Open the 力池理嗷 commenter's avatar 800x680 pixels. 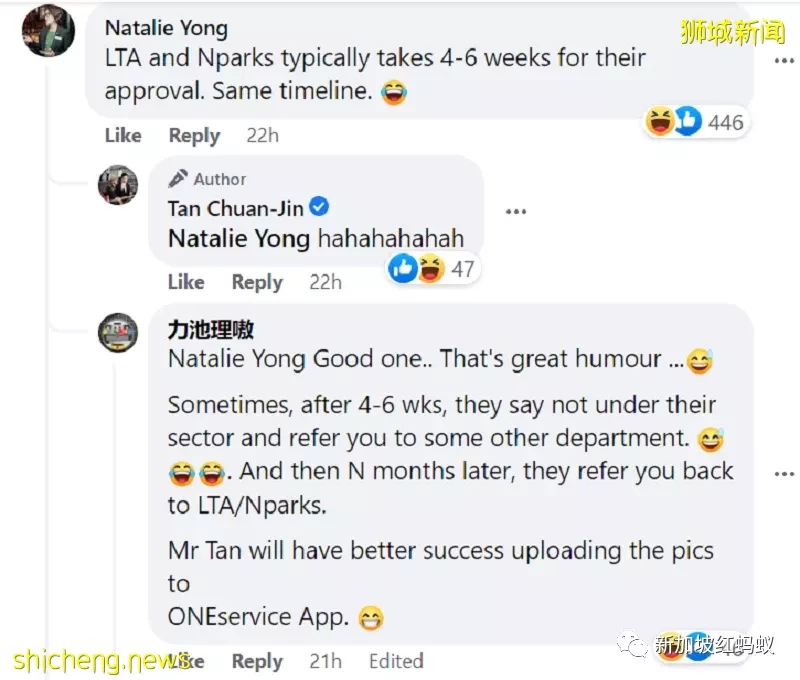point(118,333)
